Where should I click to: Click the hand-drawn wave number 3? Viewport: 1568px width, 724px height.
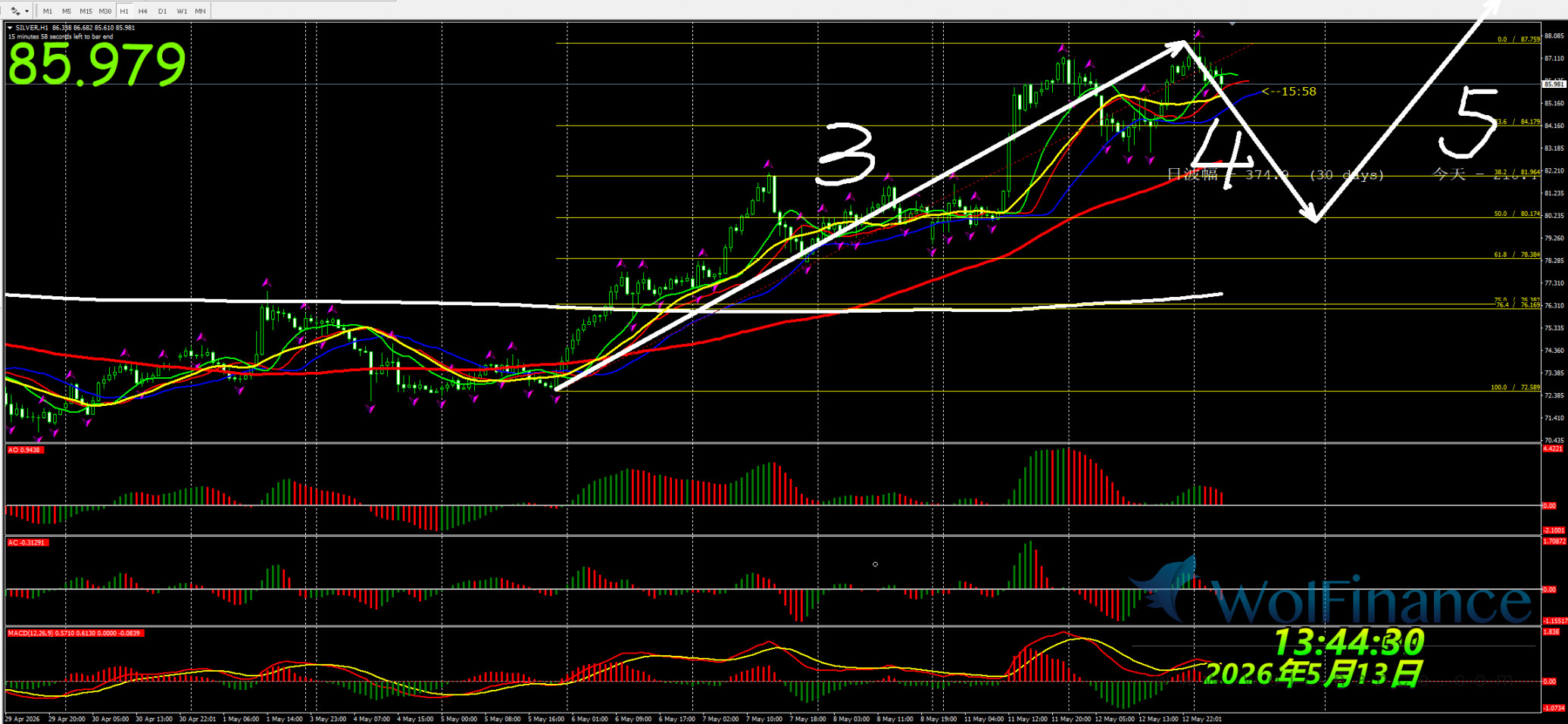(845, 154)
